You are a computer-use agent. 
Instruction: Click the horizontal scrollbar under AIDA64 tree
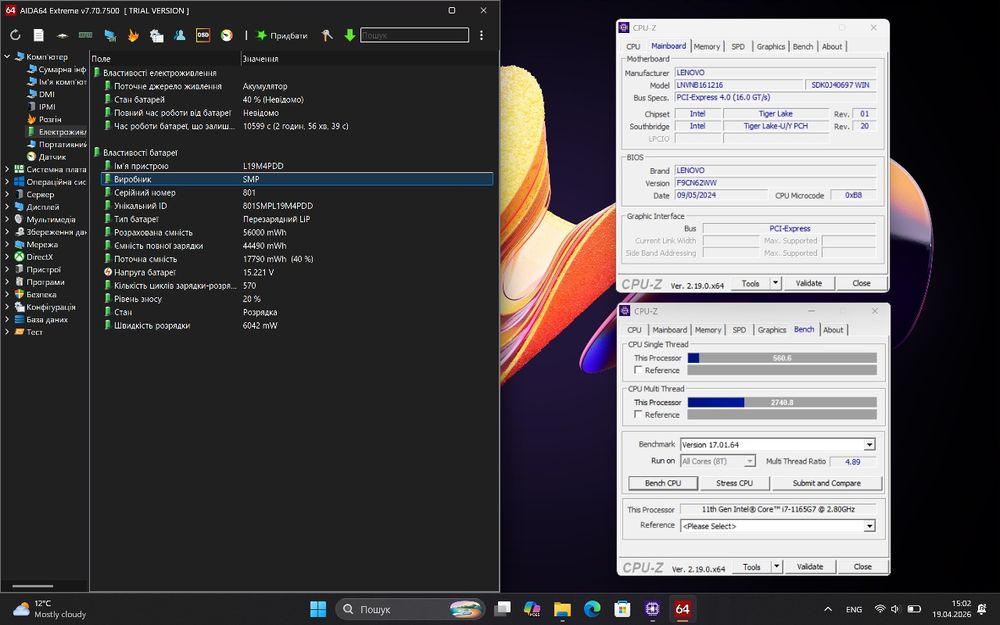tap(33, 586)
